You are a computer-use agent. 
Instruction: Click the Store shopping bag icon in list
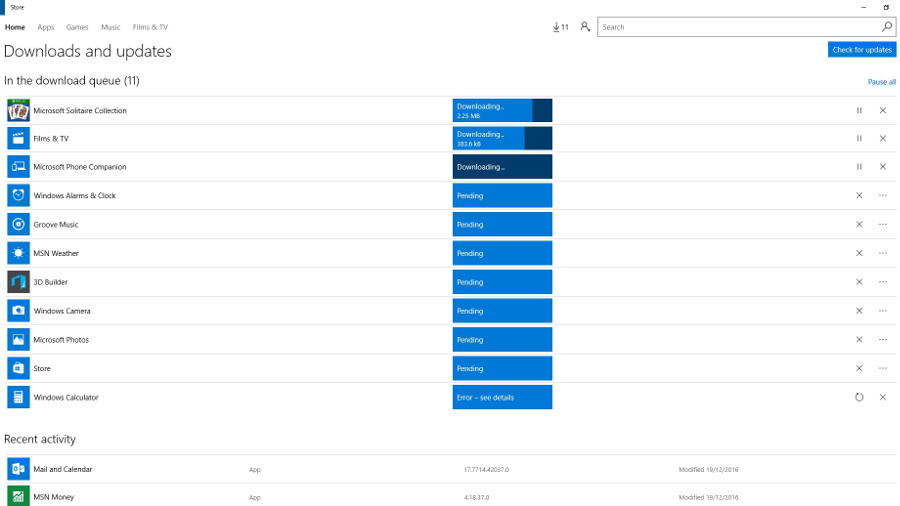pos(18,368)
